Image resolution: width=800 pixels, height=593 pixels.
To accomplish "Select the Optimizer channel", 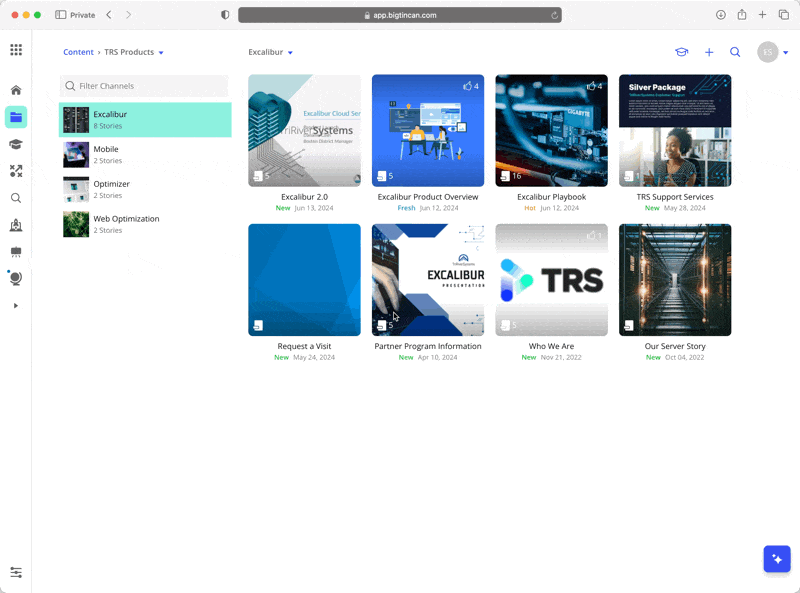I will coord(145,189).
